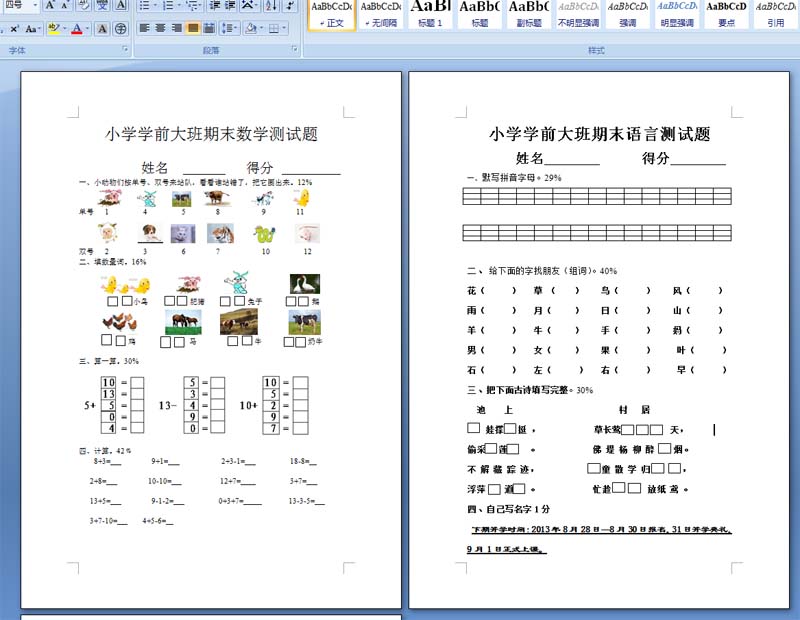Click the Phonetic Guide 文 icon
800x620 pixels.
coord(103,5)
